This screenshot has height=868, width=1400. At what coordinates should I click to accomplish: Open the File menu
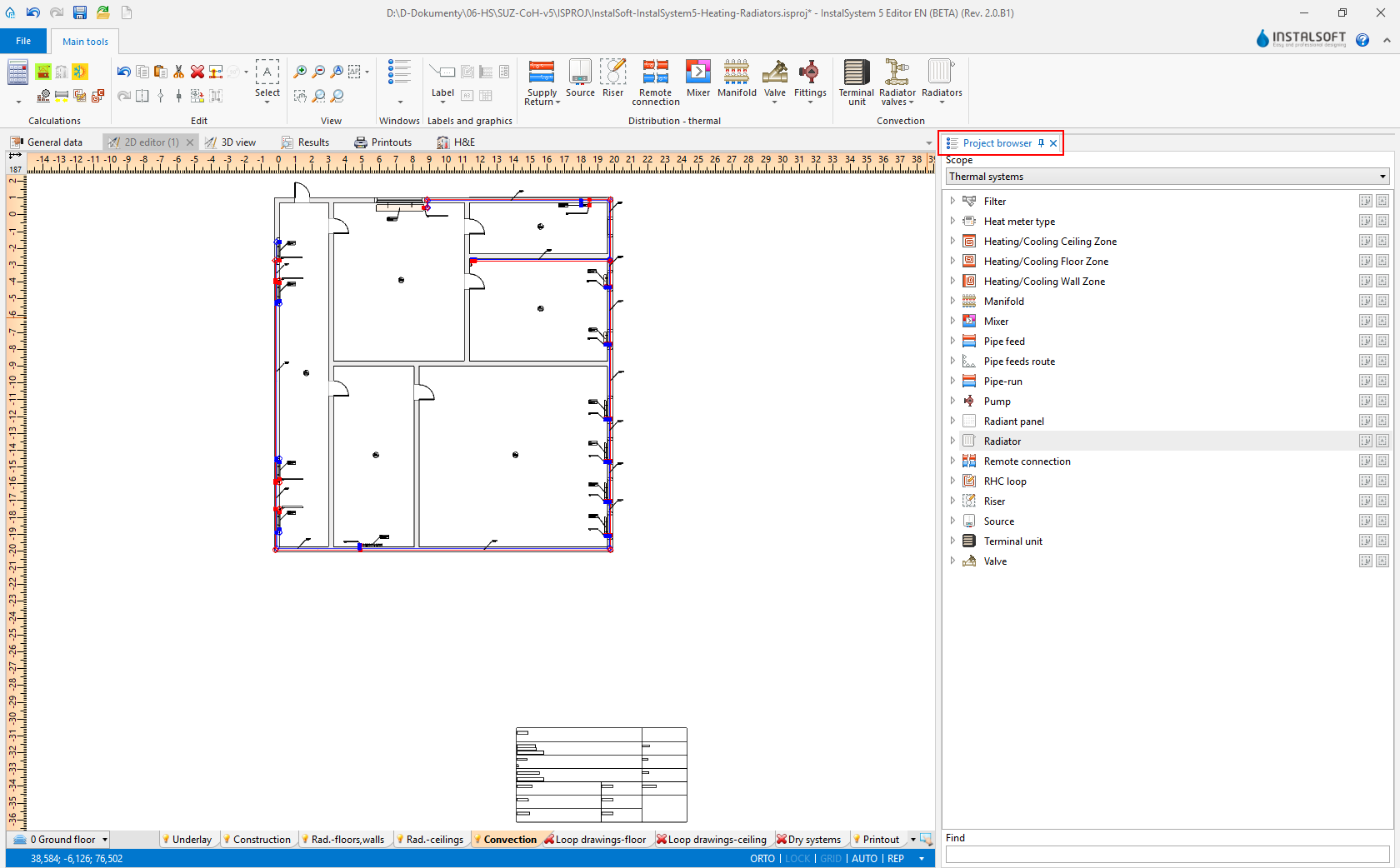(23, 41)
